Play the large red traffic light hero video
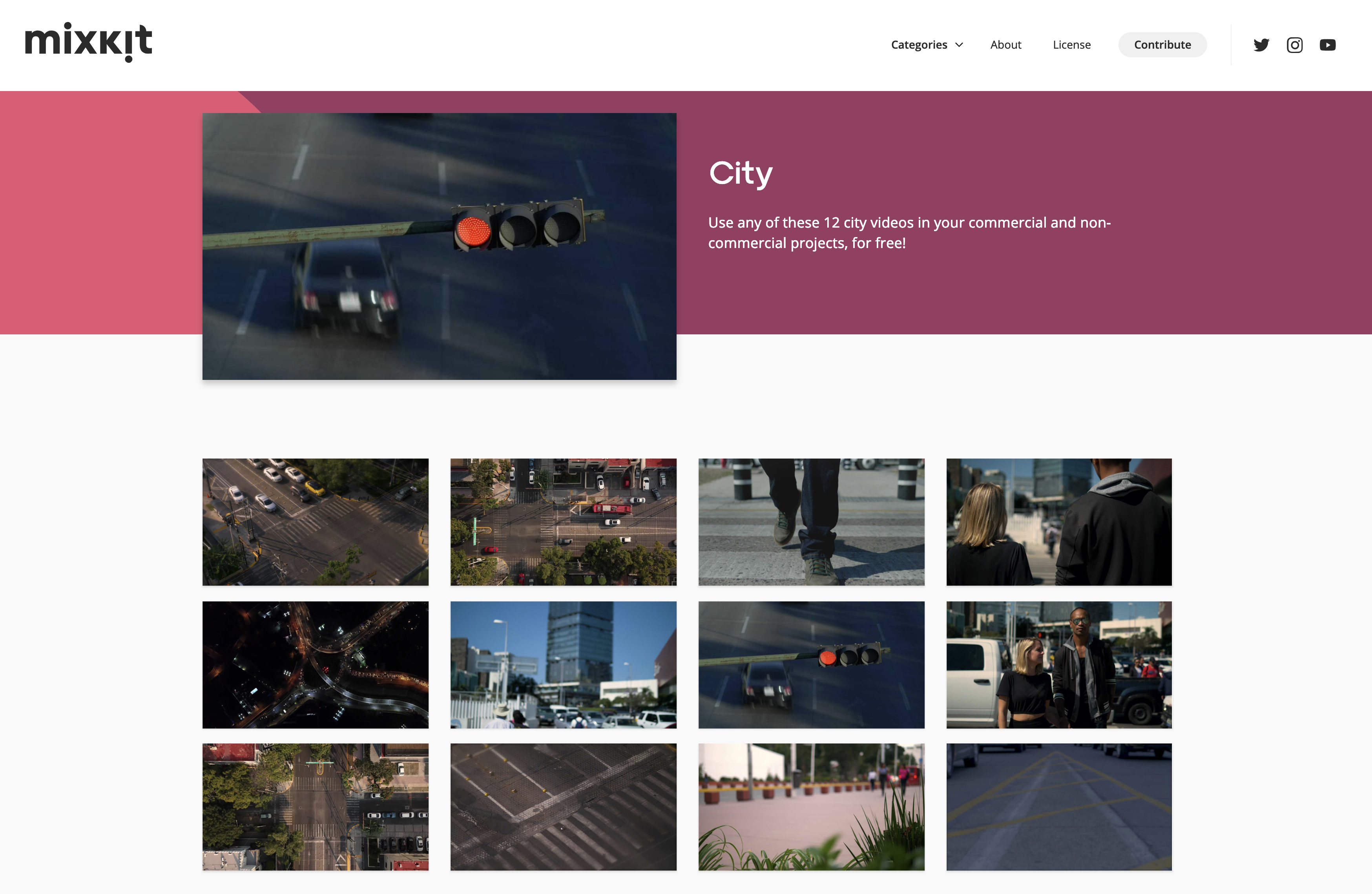The image size is (1372, 894). point(439,246)
